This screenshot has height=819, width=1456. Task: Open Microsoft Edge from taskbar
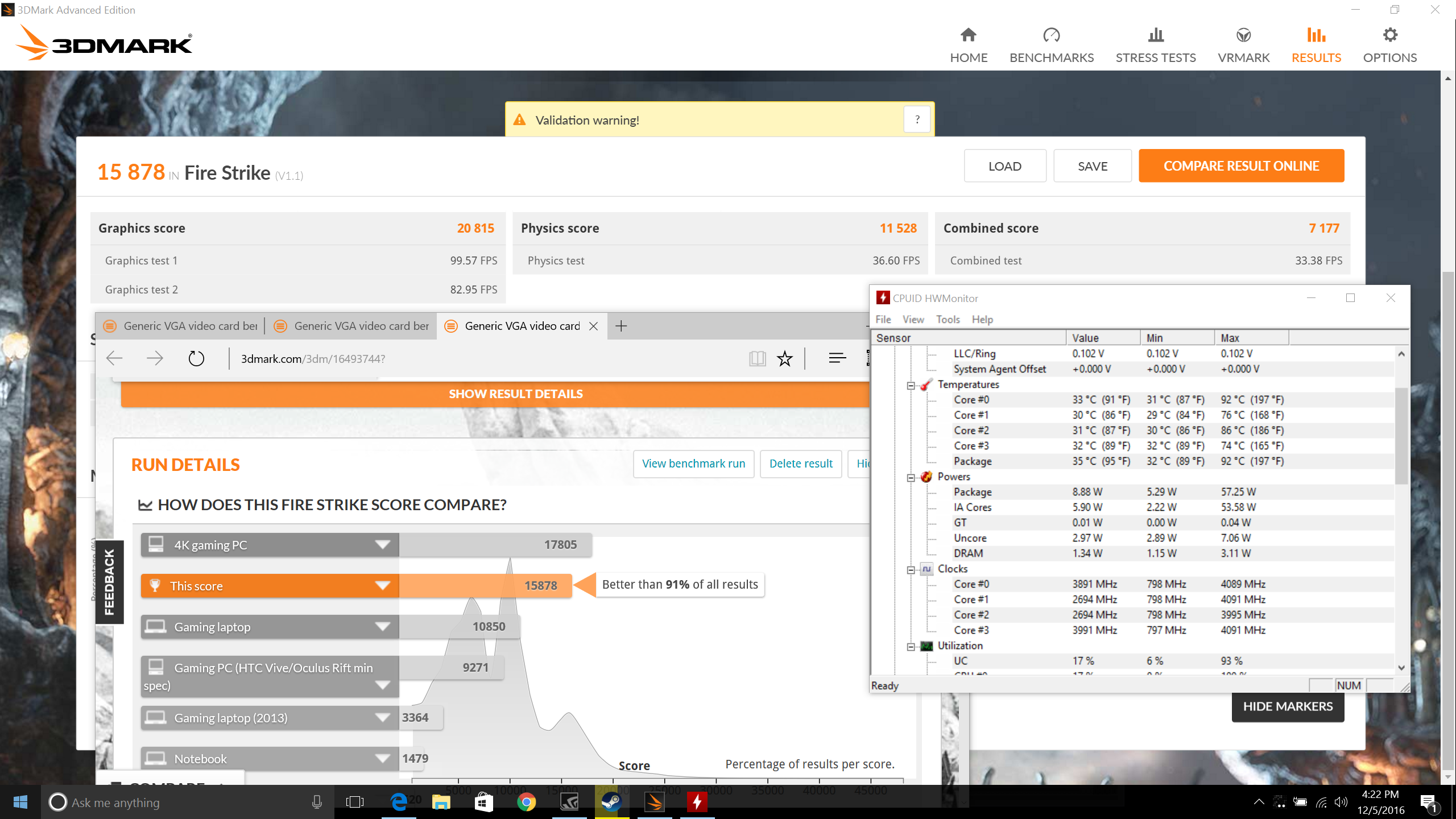pos(398,802)
